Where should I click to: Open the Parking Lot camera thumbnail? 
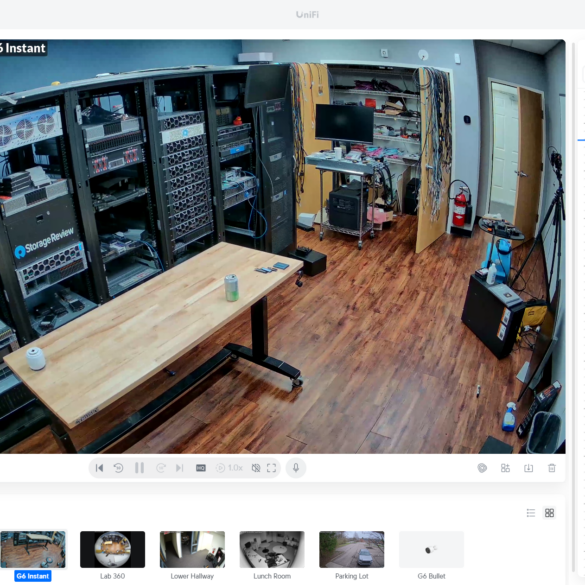[351, 550]
